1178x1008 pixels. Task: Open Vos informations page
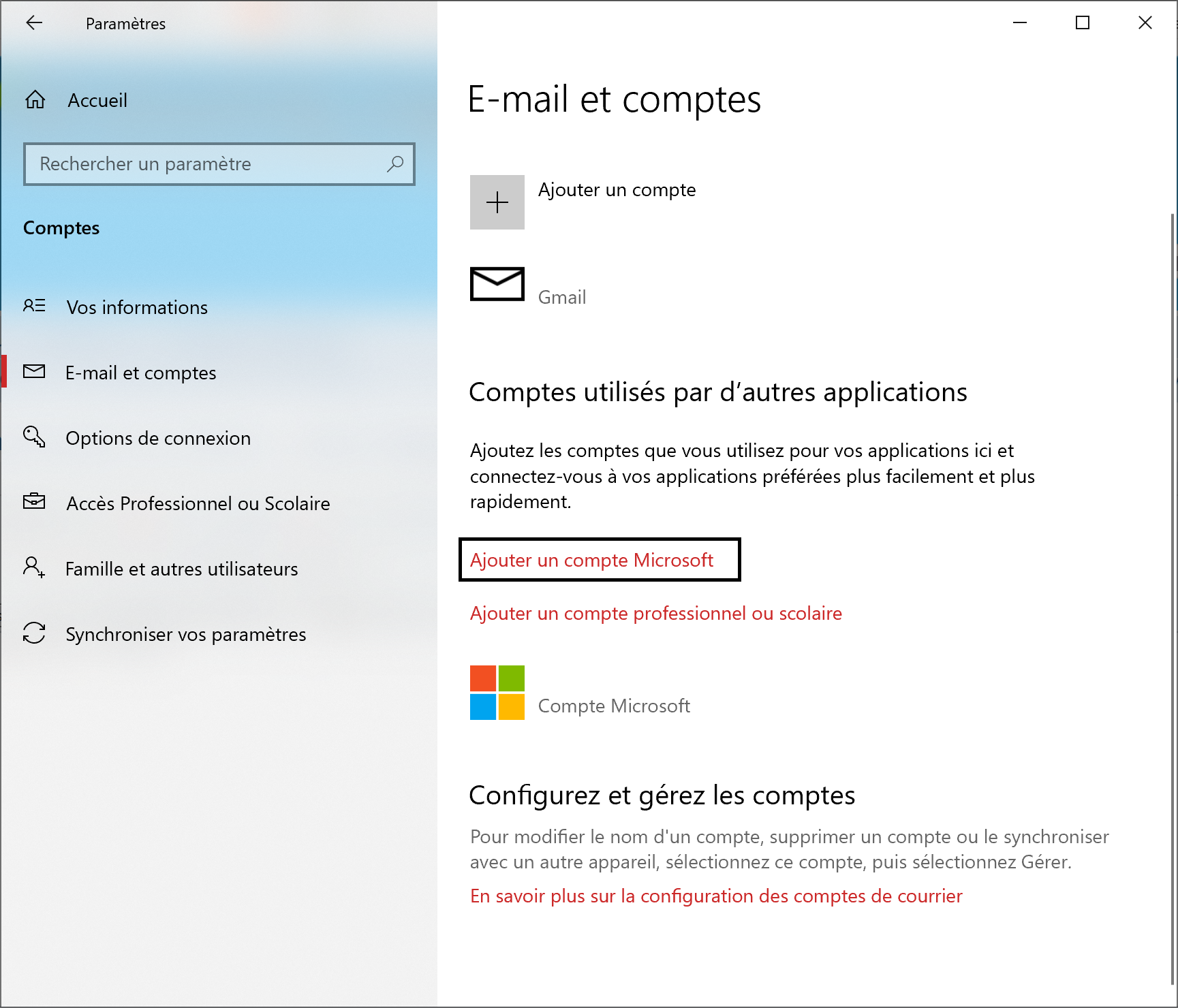coord(137,307)
